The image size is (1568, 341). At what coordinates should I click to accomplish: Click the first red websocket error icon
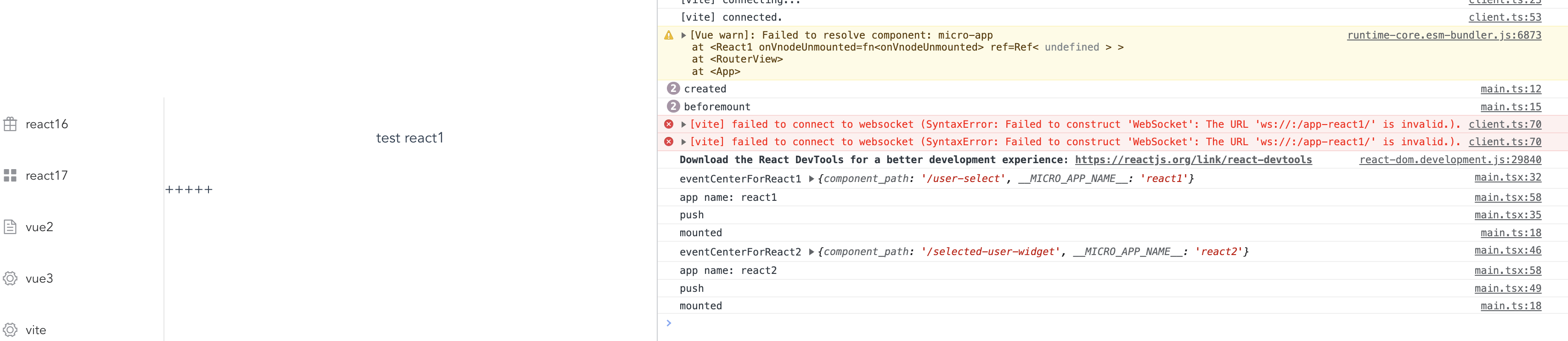669,124
